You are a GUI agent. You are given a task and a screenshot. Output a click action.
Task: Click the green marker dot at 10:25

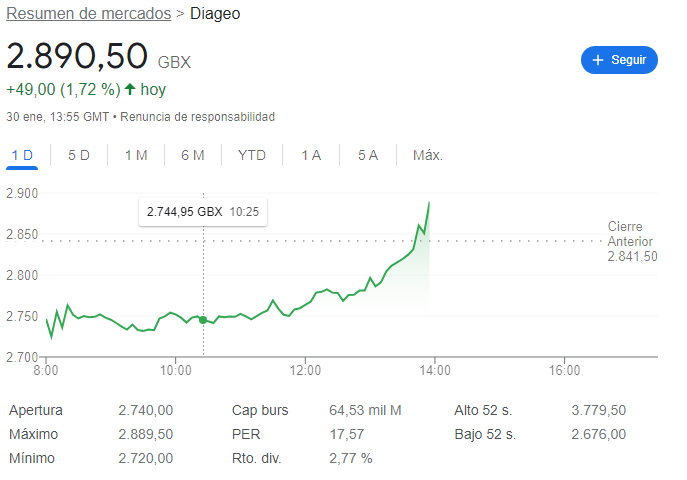click(x=203, y=320)
